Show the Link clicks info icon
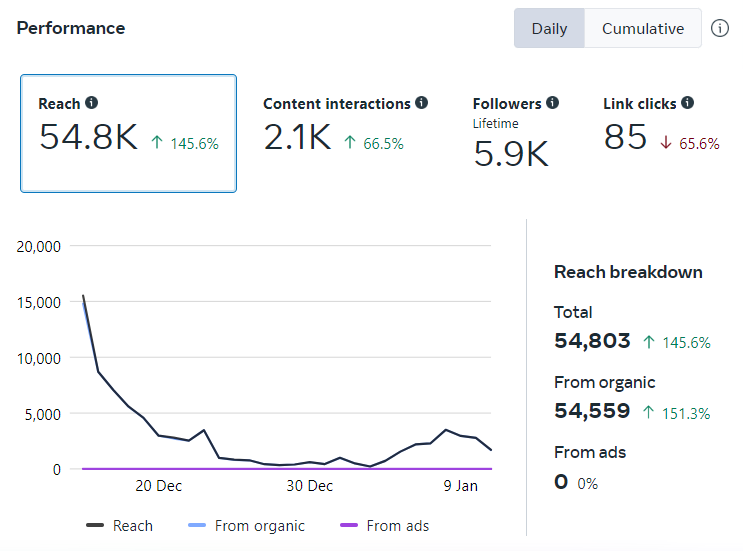The height and width of the screenshot is (551, 743). [687, 103]
